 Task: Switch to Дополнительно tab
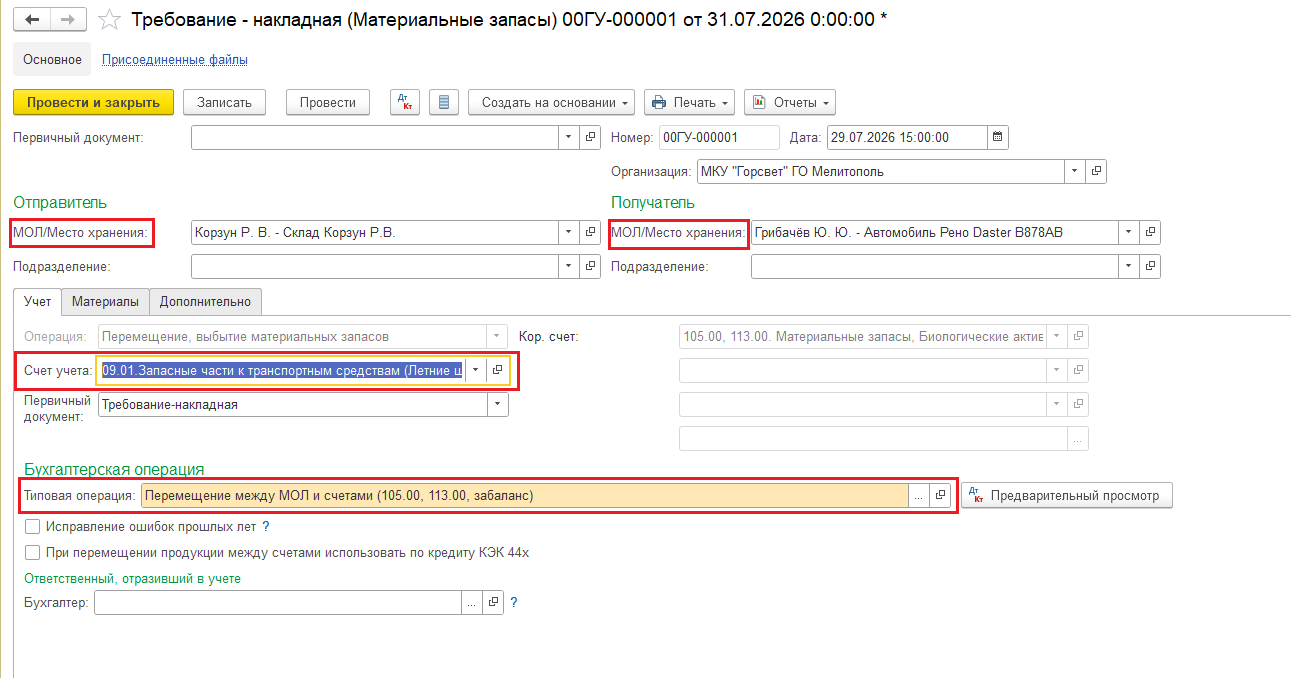click(x=206, y=300)
